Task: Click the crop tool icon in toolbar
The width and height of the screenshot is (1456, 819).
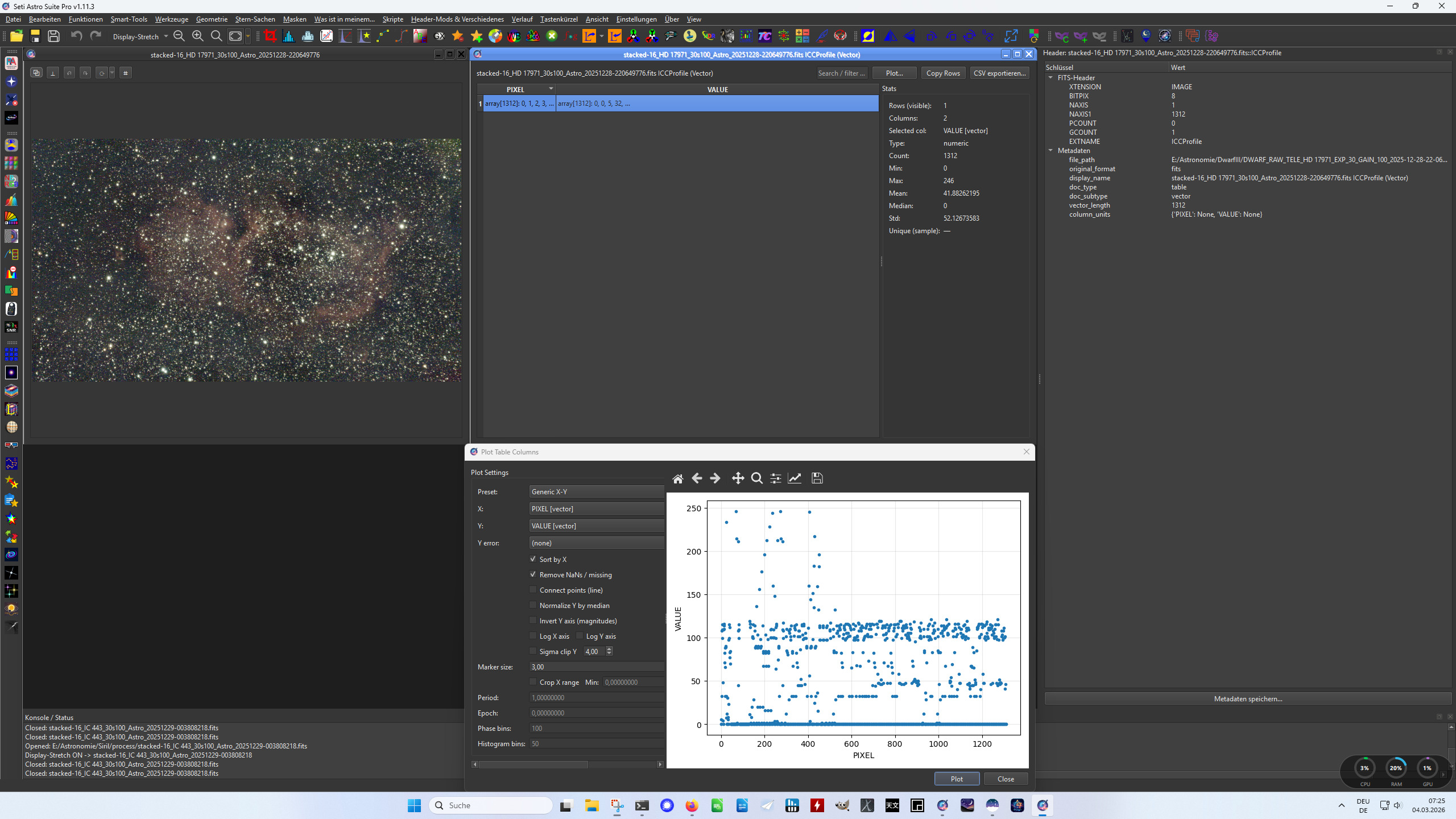Action: [x=270, y=36]
